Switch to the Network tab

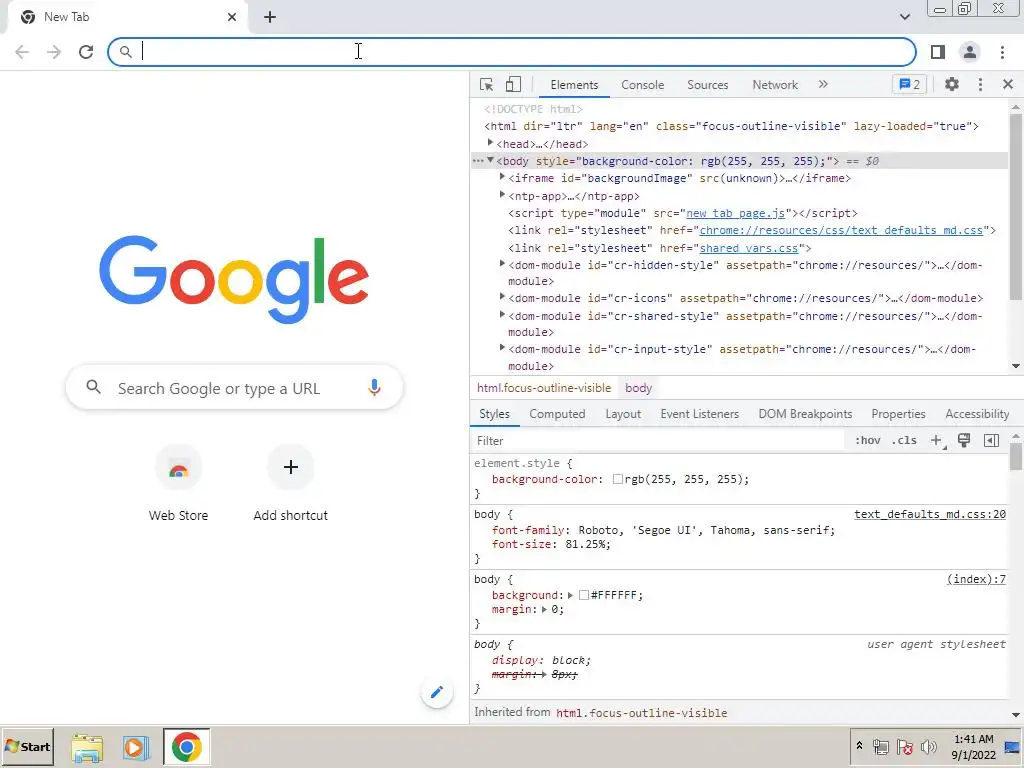click(775, 85)
